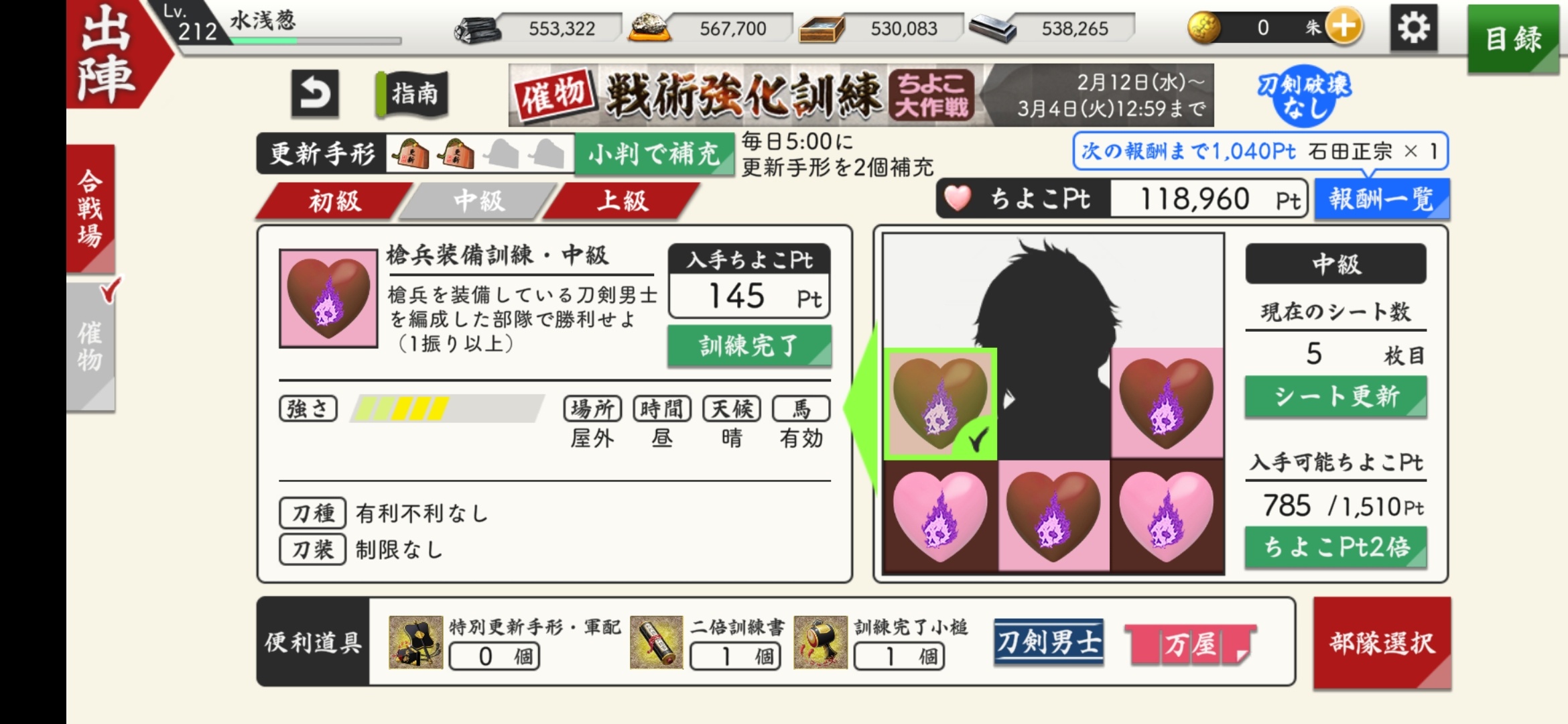Switch to the 上級 difficulty tab
1568x724 pixels.
621,200
